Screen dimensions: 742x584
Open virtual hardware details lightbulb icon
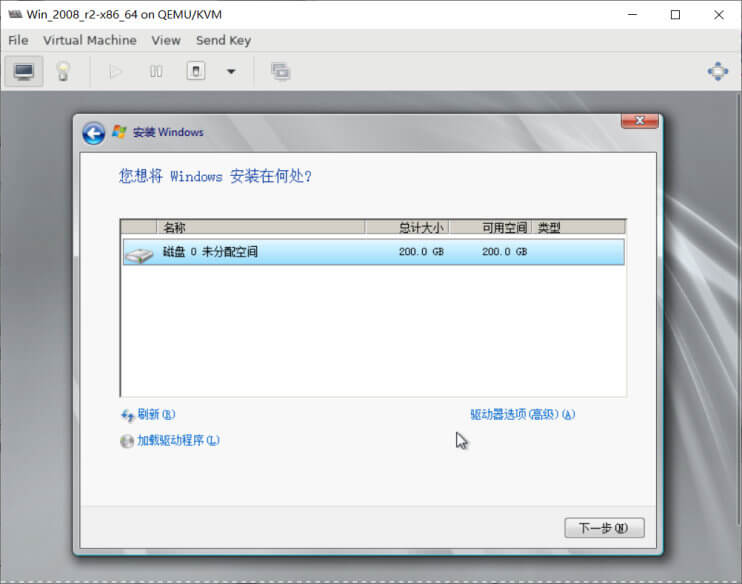click(x=63, y=71)
